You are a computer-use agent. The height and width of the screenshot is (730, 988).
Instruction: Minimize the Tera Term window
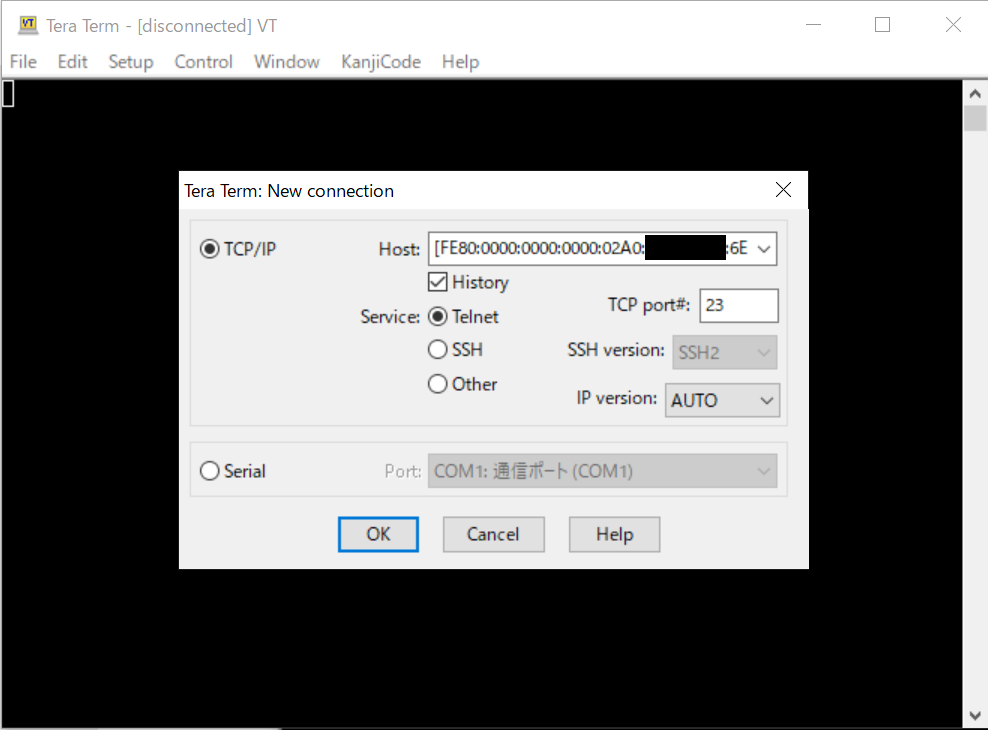coord(813,25)
